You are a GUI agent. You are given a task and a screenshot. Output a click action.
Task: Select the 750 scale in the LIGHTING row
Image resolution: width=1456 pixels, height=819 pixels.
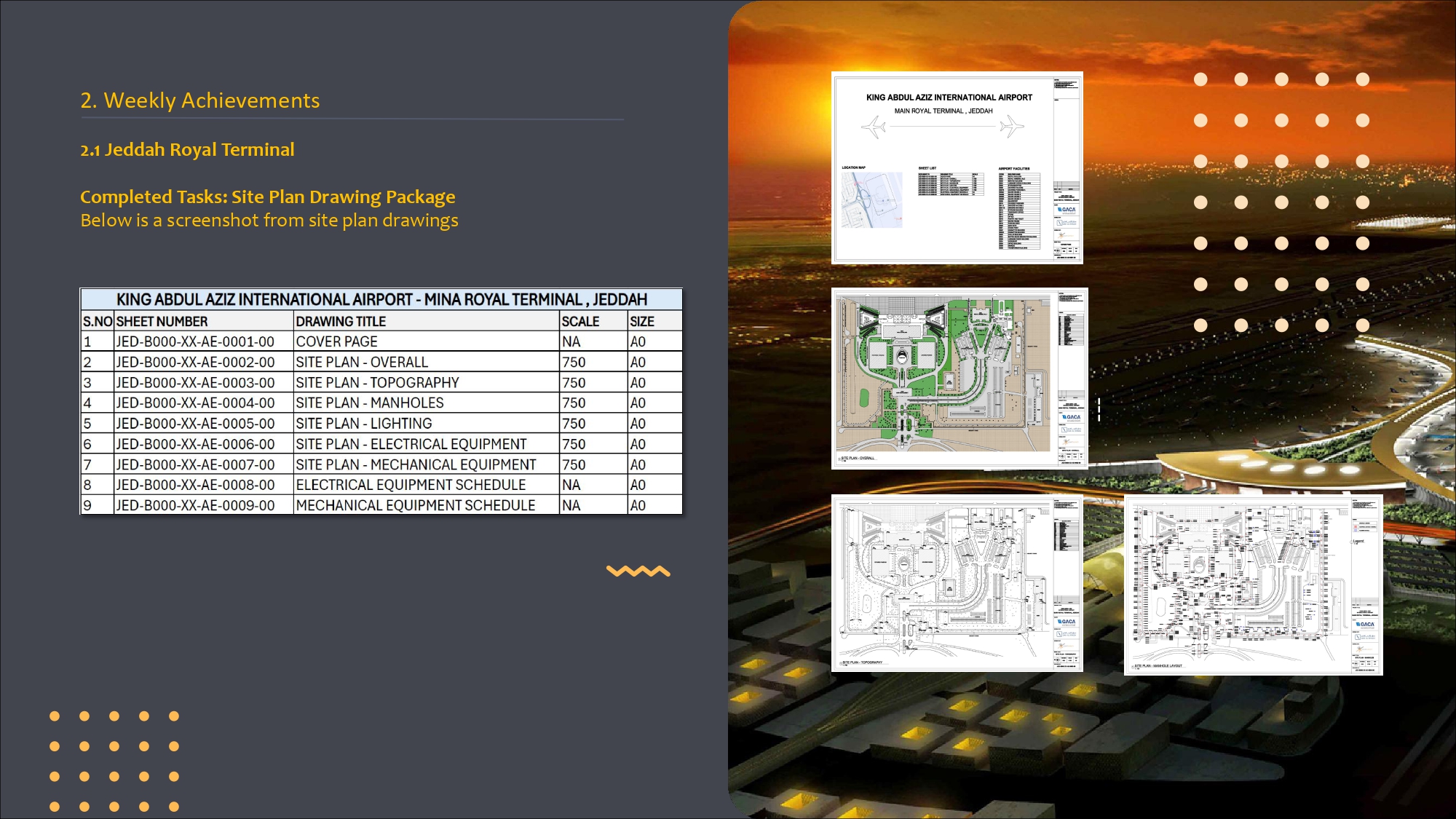coord(593,423)
